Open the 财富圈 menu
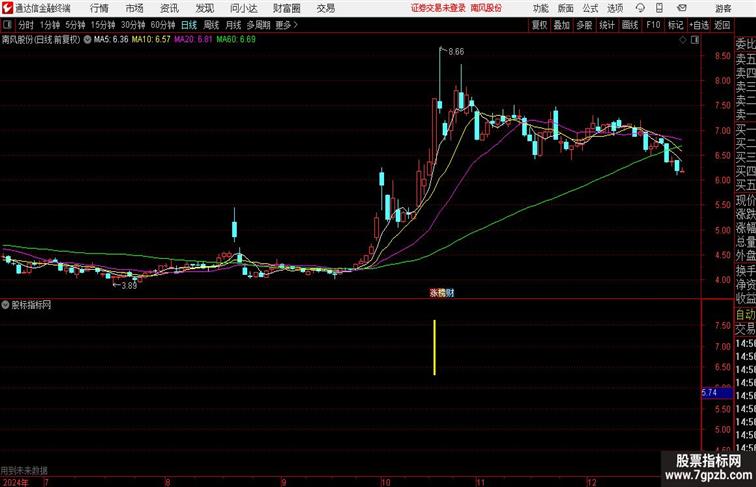The width and height of the screenshot is (756, 487). [286, 8]
